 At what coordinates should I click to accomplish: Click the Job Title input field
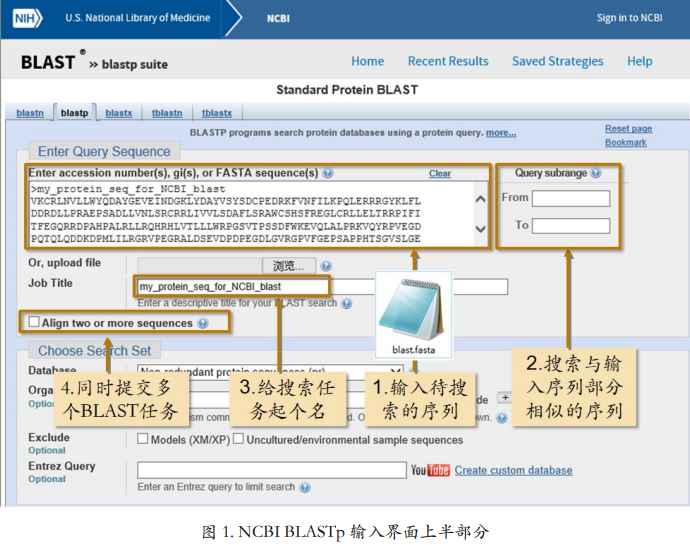click(323, 287)
